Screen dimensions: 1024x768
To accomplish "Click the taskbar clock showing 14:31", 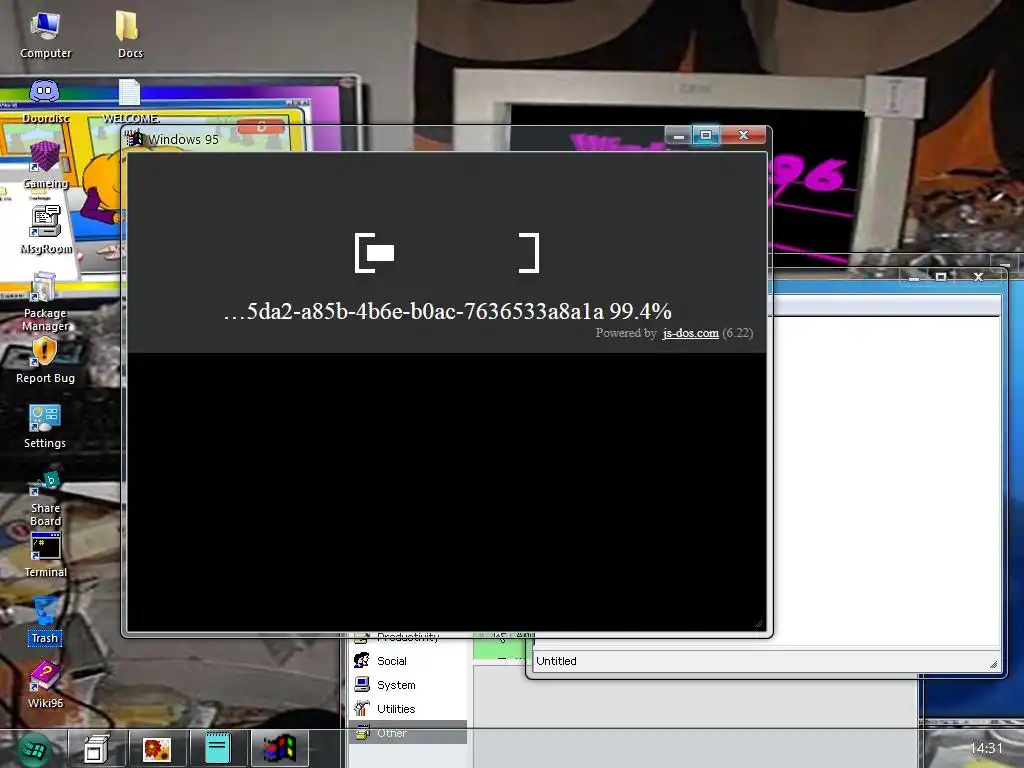I will coord(986,748).
